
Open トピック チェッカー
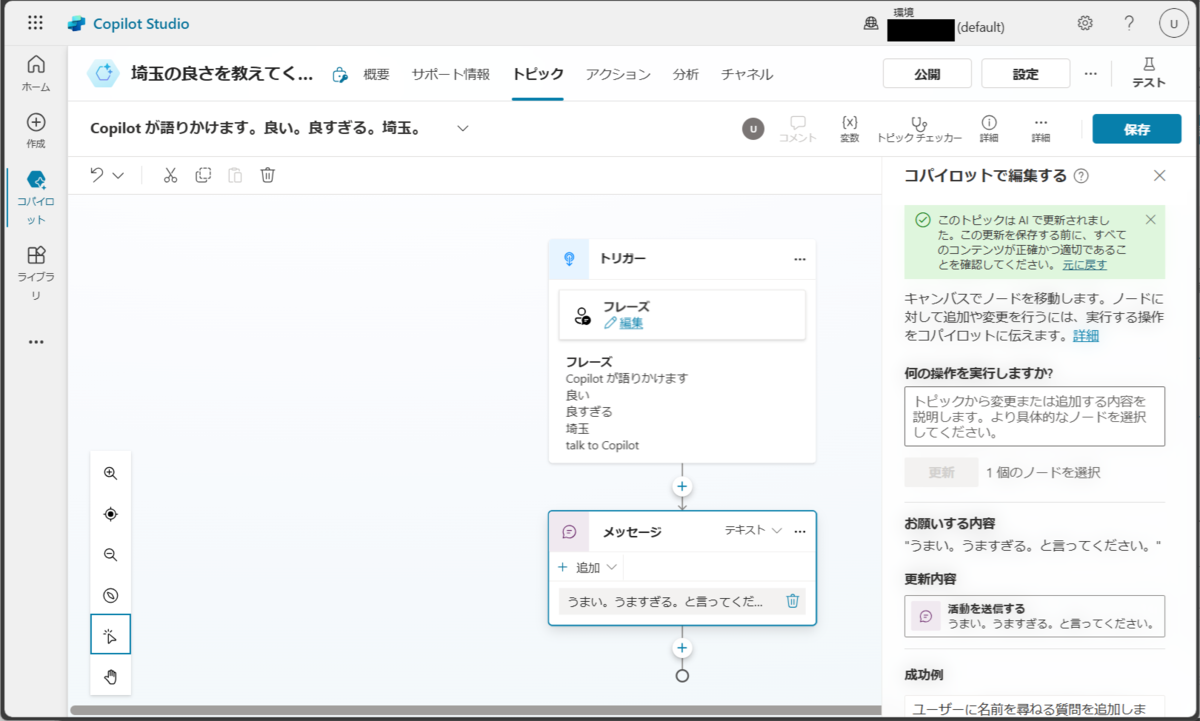(919, 129)
